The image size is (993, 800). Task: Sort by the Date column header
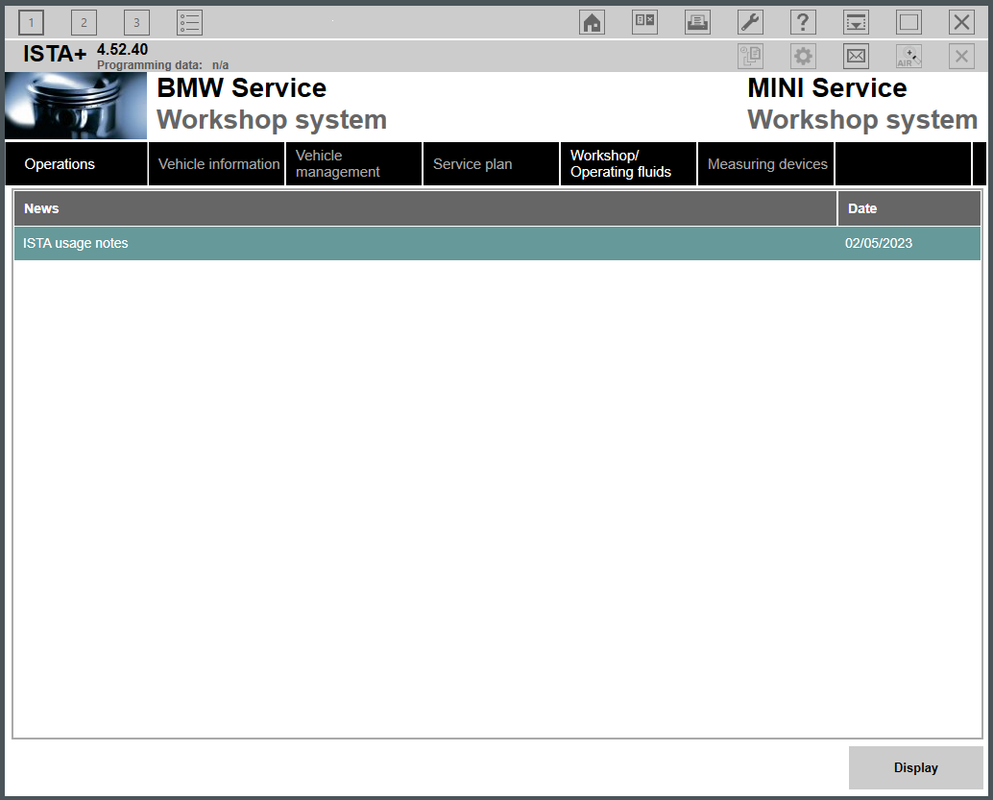tap(909, 208)
